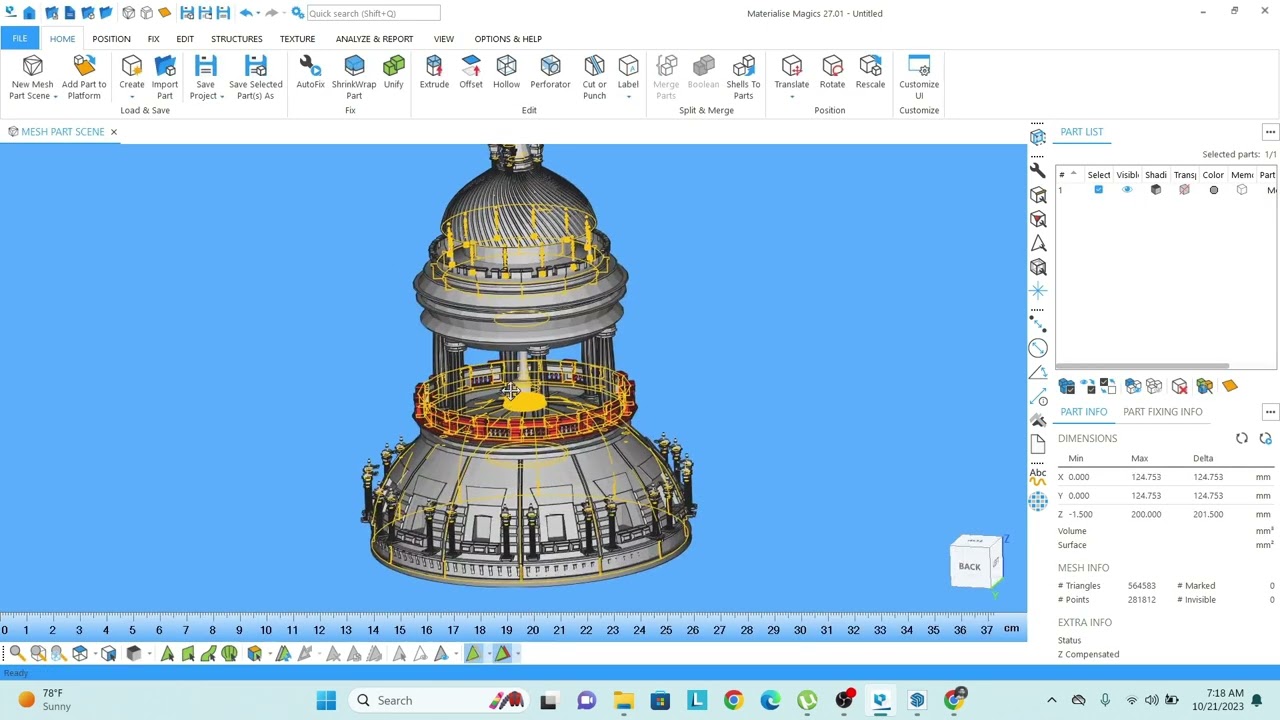The height and width of the screenshot is (720, 1280).
Task: Click Save Selected Part(s) As icon
Action: point(256,67)
